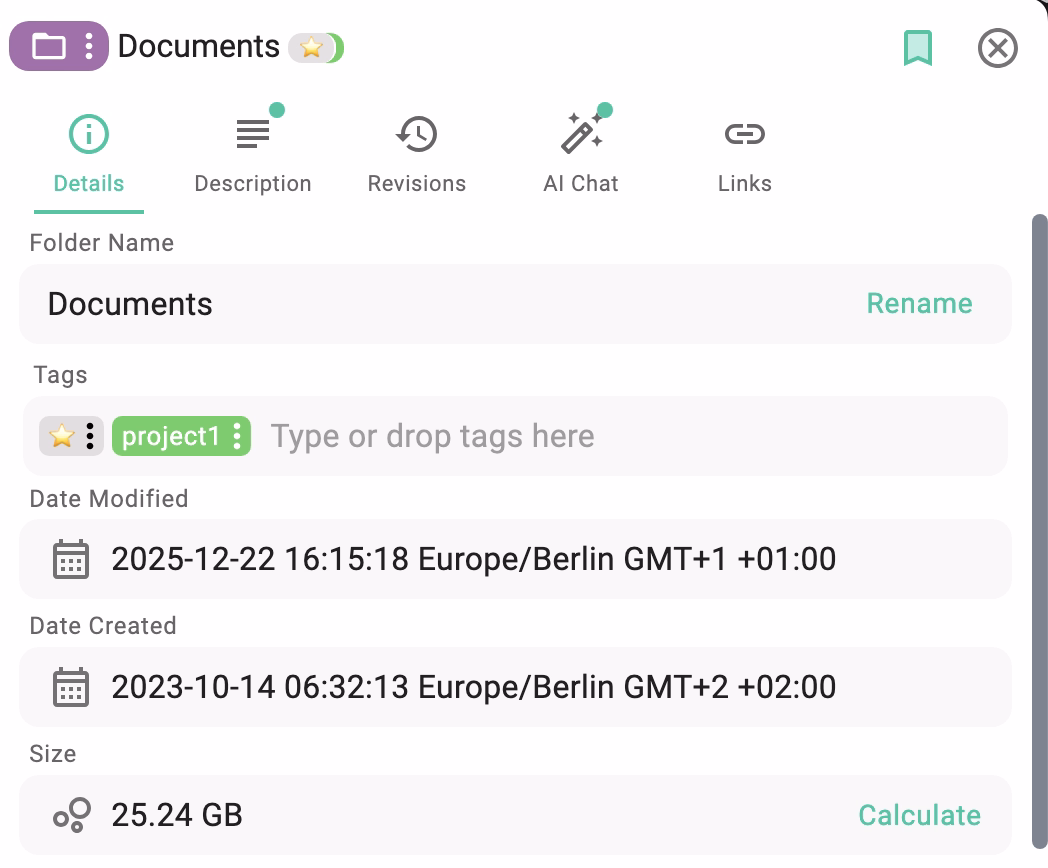Click the Type or drop tags here field
The width and height of the screenshot is (1048, 868).
pos(432,435)
